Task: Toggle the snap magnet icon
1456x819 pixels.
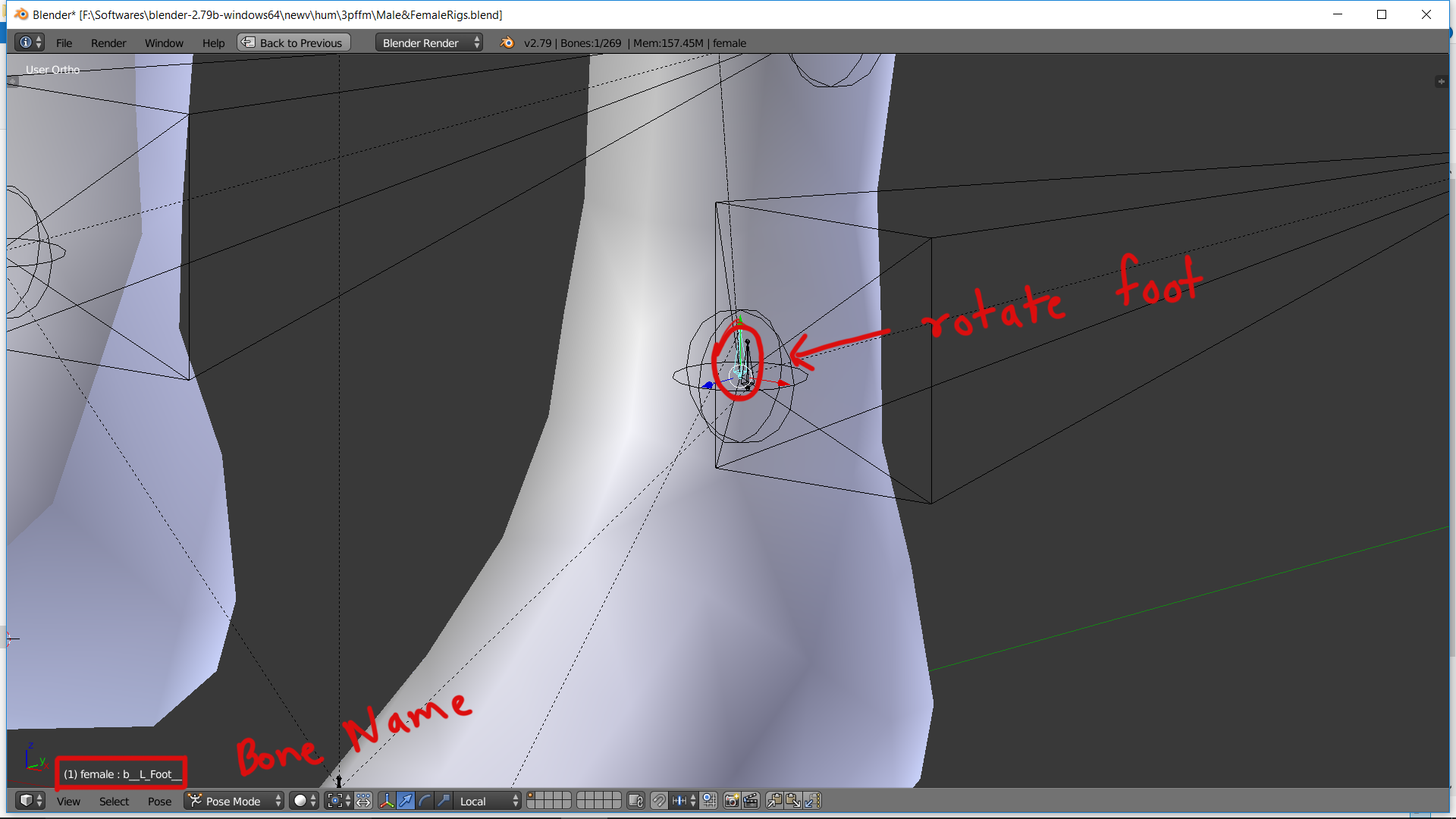Action: 659,801
